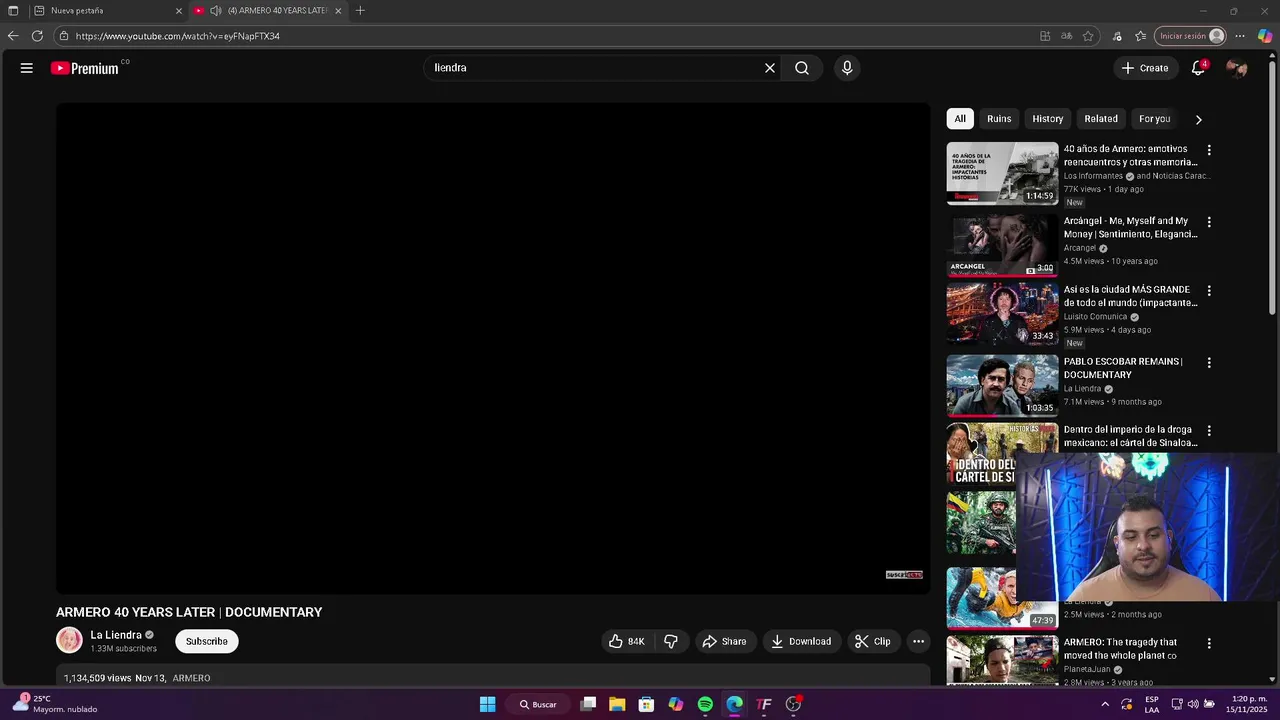Open Edge tab actions menu icon

[x=13, y=10]
